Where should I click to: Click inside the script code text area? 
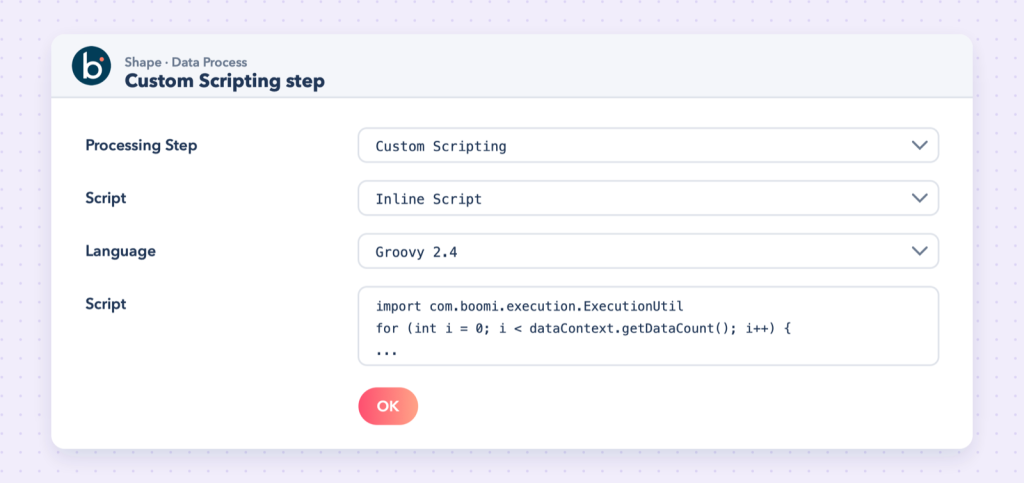click(648, 326)
